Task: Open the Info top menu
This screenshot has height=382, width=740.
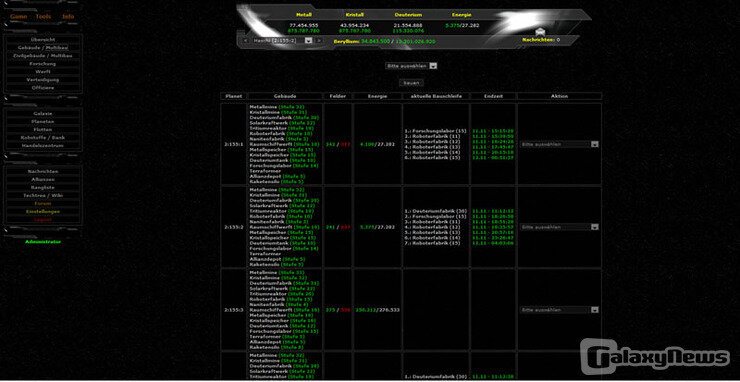Action: pos(68,17)
